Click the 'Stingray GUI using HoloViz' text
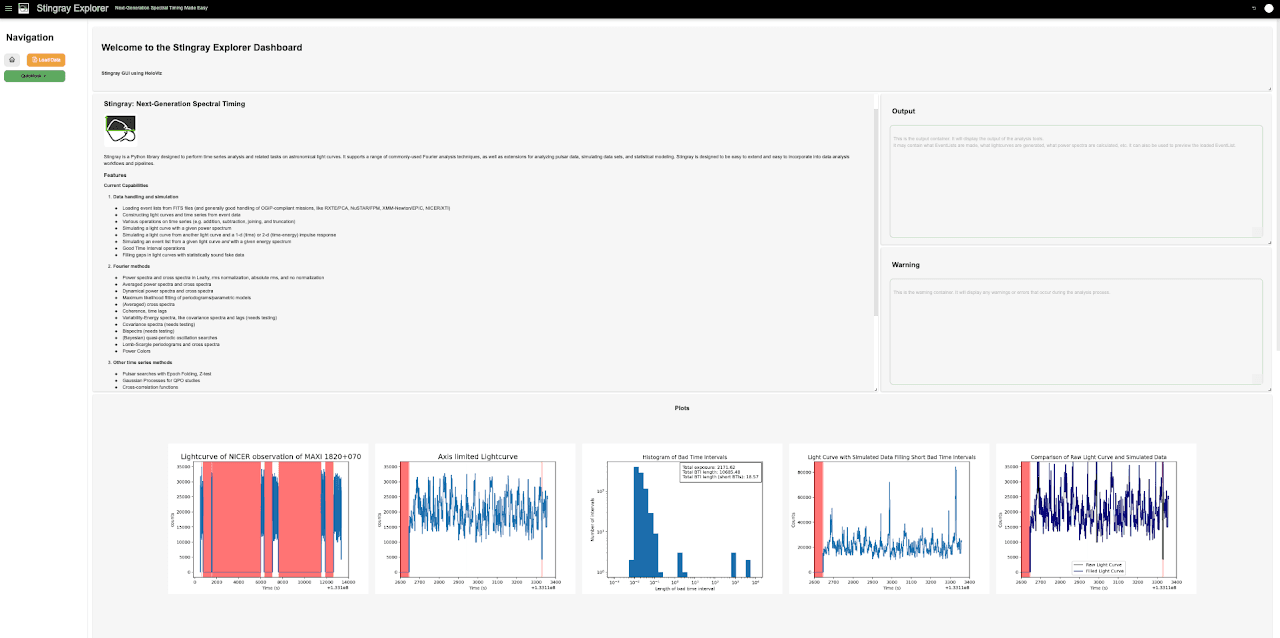This screenshot has height=638, width=1280. coord(131,73)
